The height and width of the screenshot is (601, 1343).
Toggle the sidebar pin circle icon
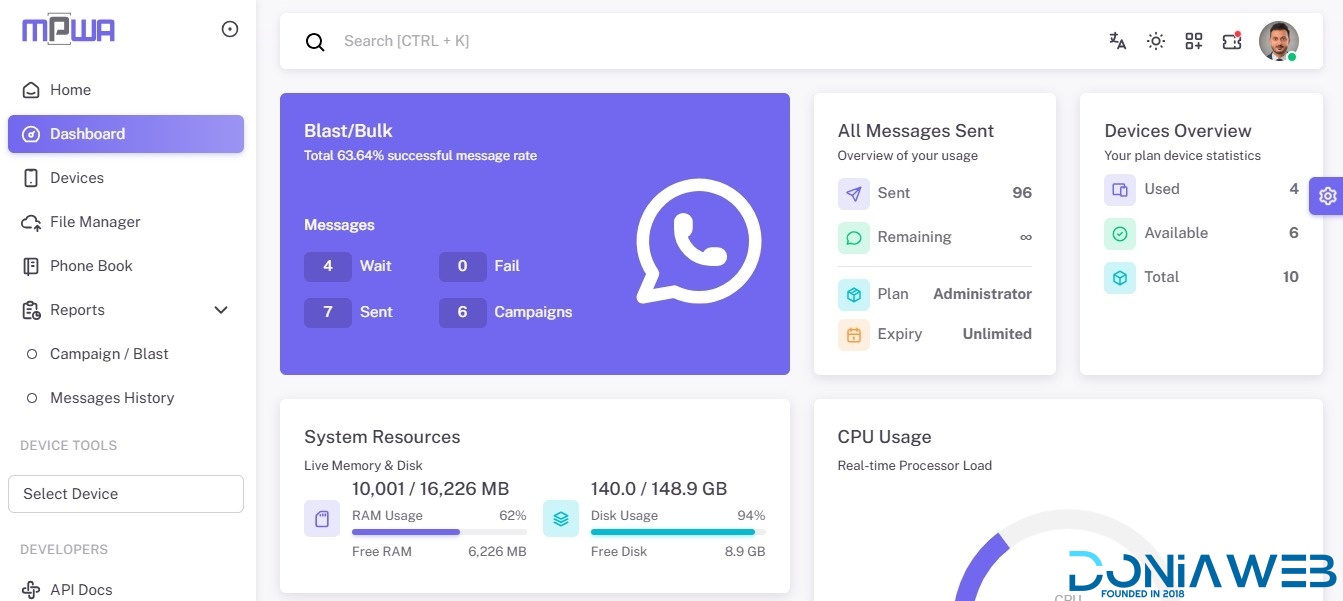click(230, 30)
